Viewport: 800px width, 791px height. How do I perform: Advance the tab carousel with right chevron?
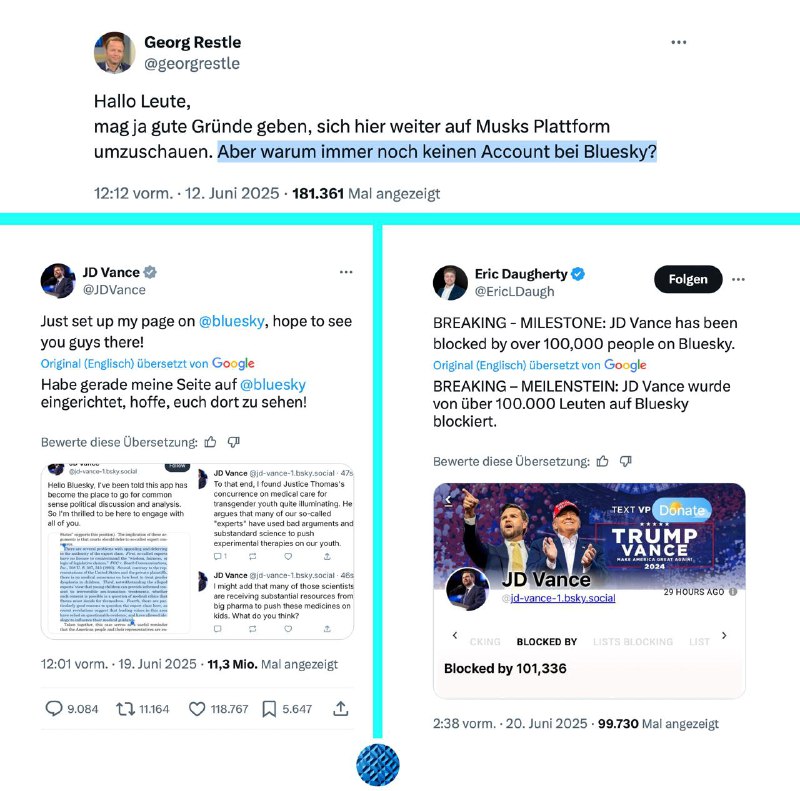tap(724, 635)
